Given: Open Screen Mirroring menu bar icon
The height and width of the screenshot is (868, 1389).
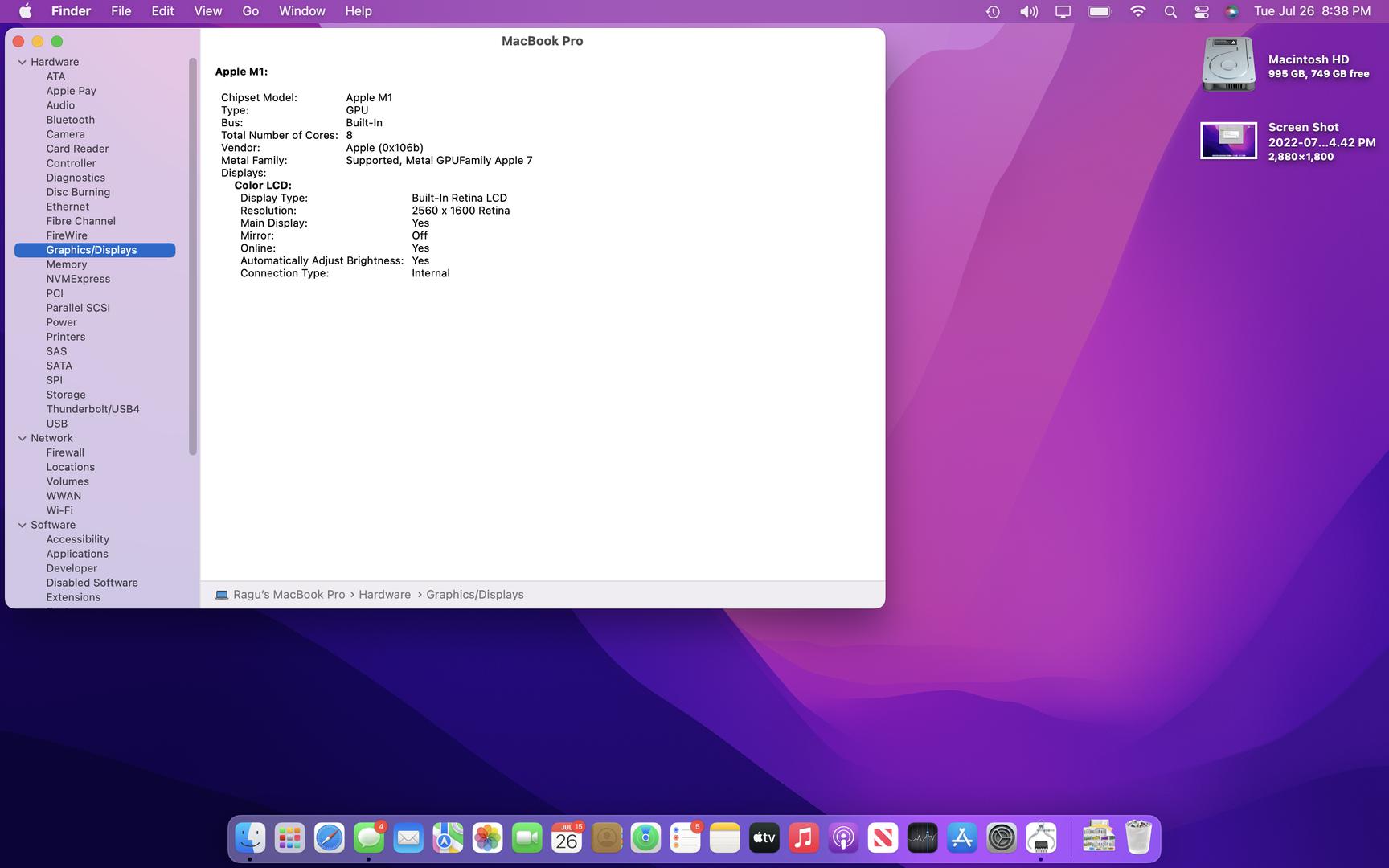Looking at the screenshot, I should (1063, 11).
